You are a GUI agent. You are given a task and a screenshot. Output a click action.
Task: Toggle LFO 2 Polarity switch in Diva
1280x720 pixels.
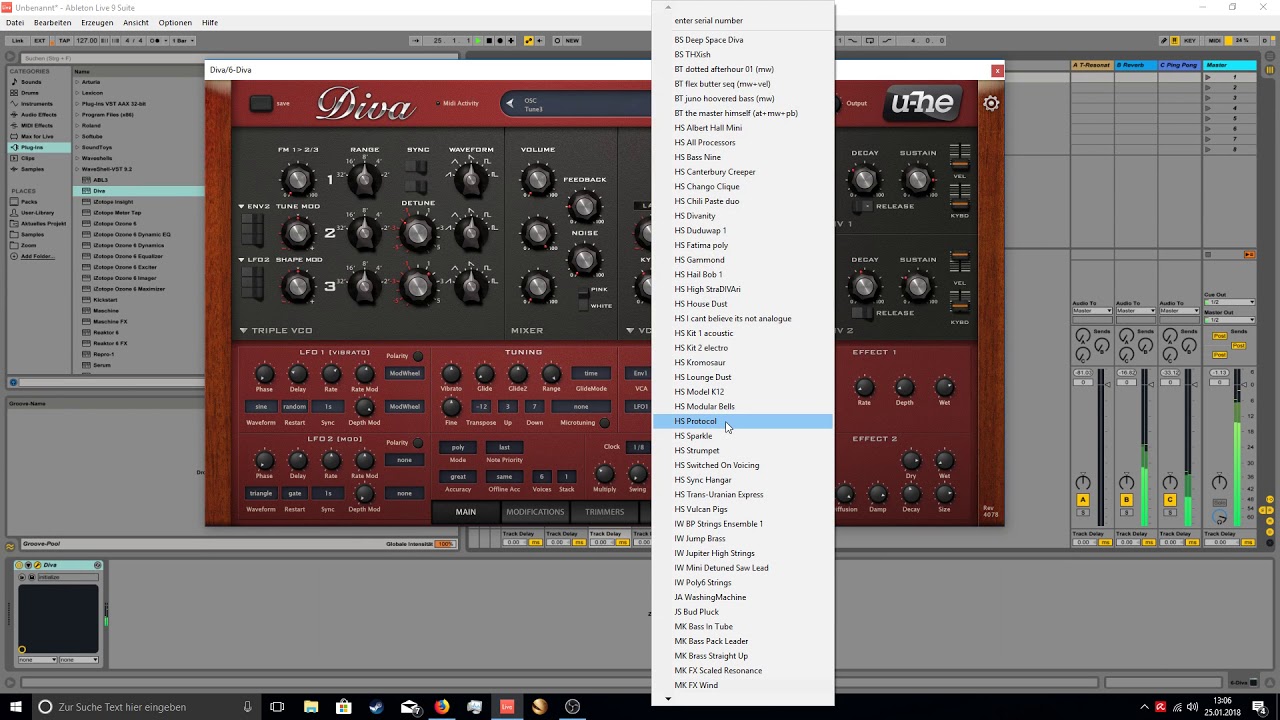(418, 443)
